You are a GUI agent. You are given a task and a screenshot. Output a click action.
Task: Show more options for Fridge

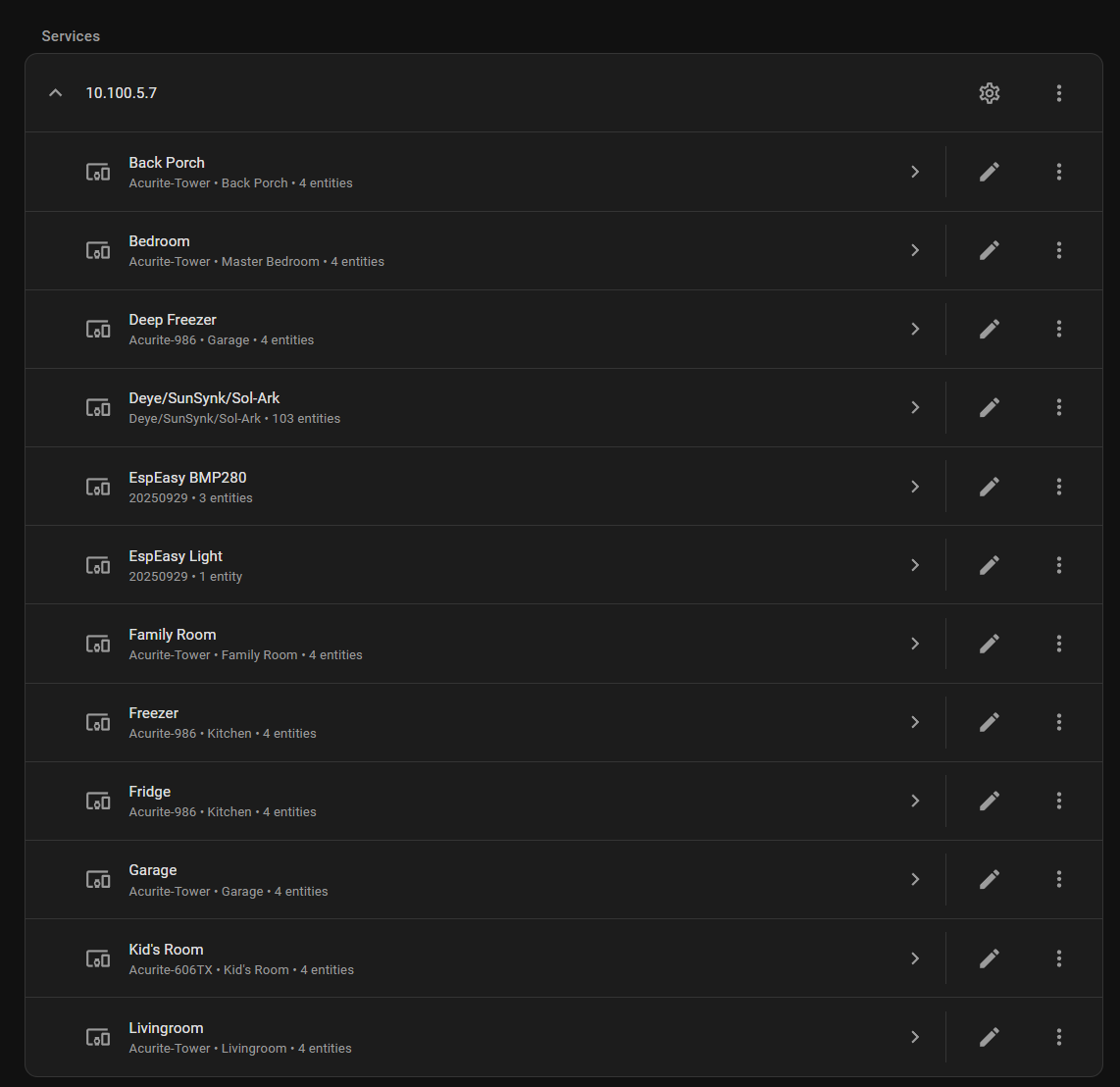1059,801
